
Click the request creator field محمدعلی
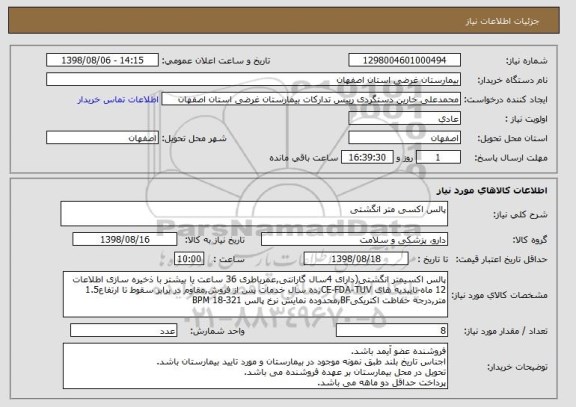[x=311, y=100]
